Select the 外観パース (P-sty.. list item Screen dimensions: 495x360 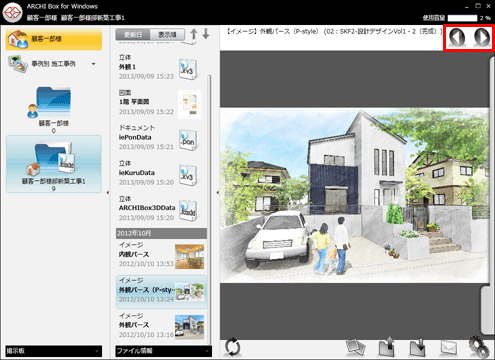161,292
